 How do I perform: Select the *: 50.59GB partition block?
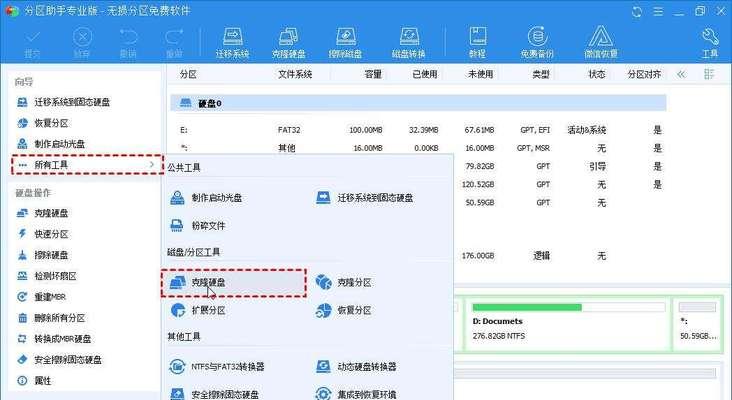coord(698,324)
